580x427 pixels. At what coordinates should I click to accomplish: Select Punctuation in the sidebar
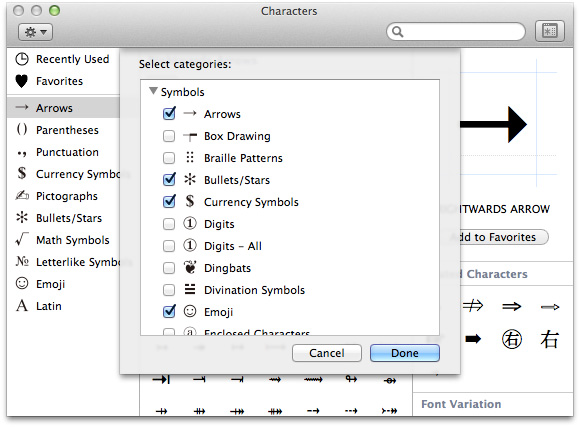[63, 152]
